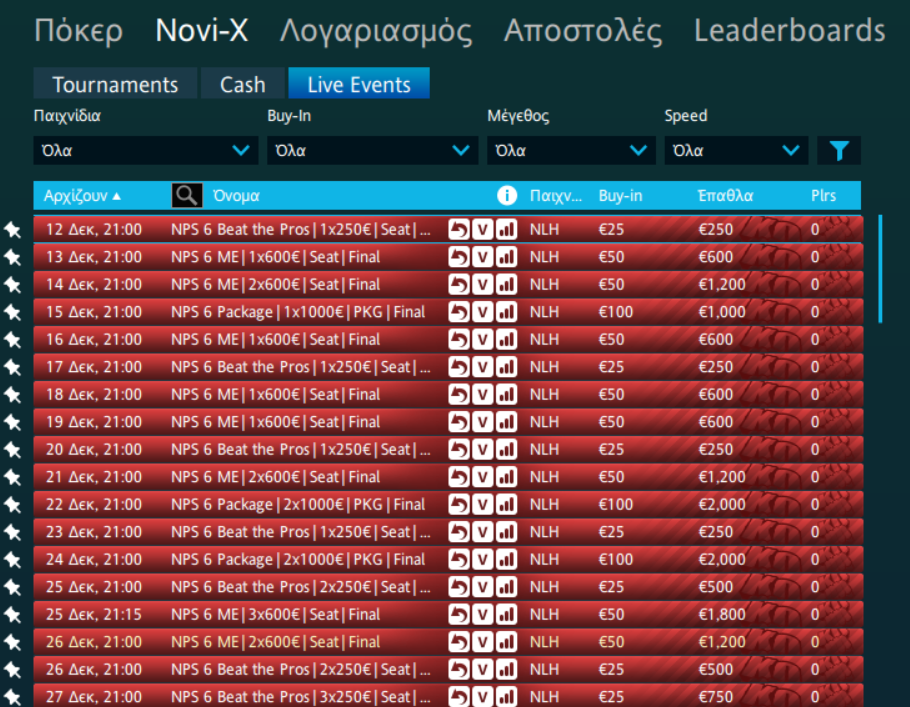Click the search magnifier icon beside Όνομα
The height and width of the screenshot is (707, 910).
185,195
